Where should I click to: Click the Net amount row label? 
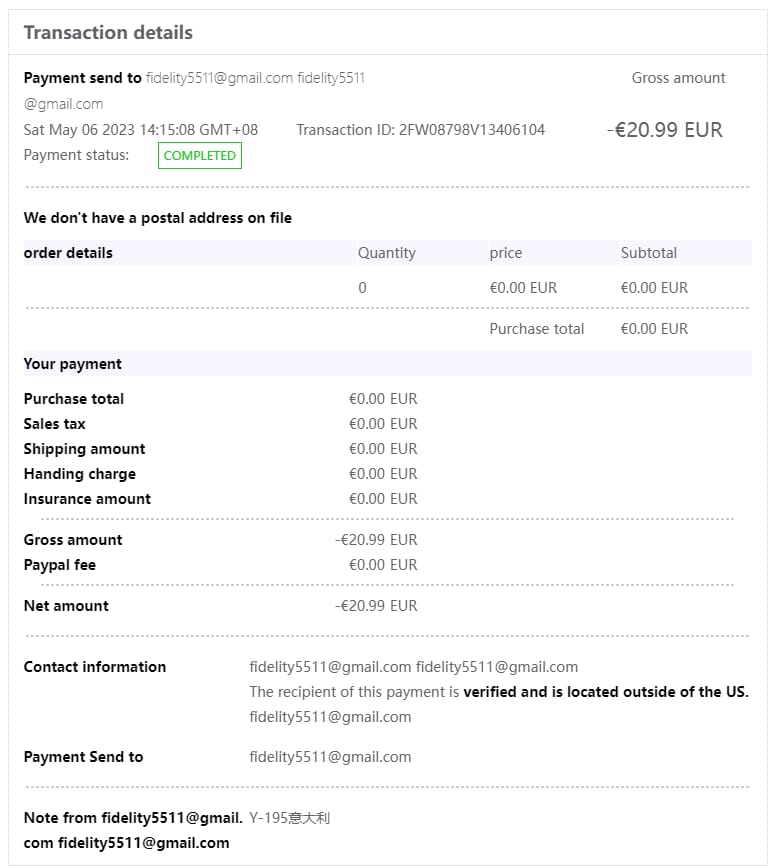[66, 606]
